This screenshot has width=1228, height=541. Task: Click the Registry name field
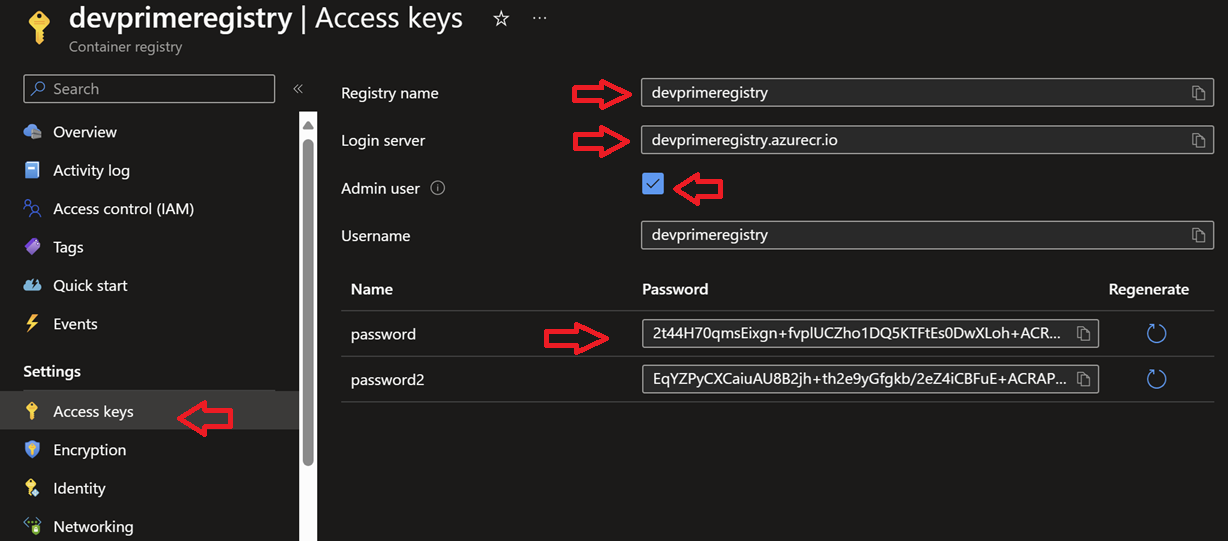927,93
